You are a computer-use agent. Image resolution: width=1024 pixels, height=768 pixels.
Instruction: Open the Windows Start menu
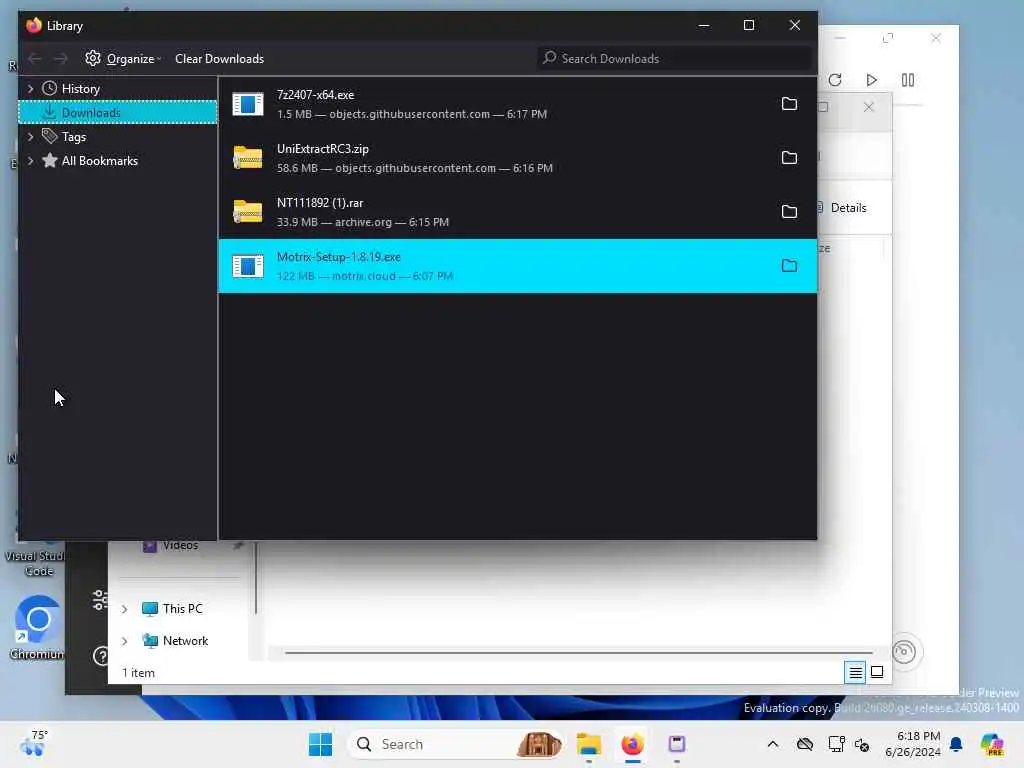[x=321, y=744]
